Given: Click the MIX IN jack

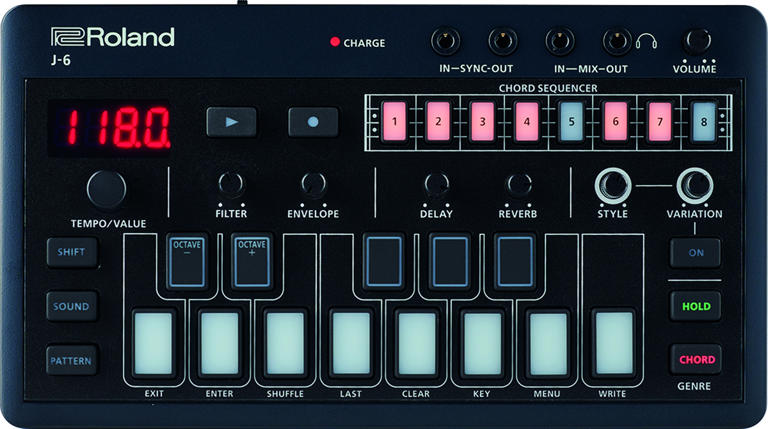Looking at the screenshot, I should point(560,41).
